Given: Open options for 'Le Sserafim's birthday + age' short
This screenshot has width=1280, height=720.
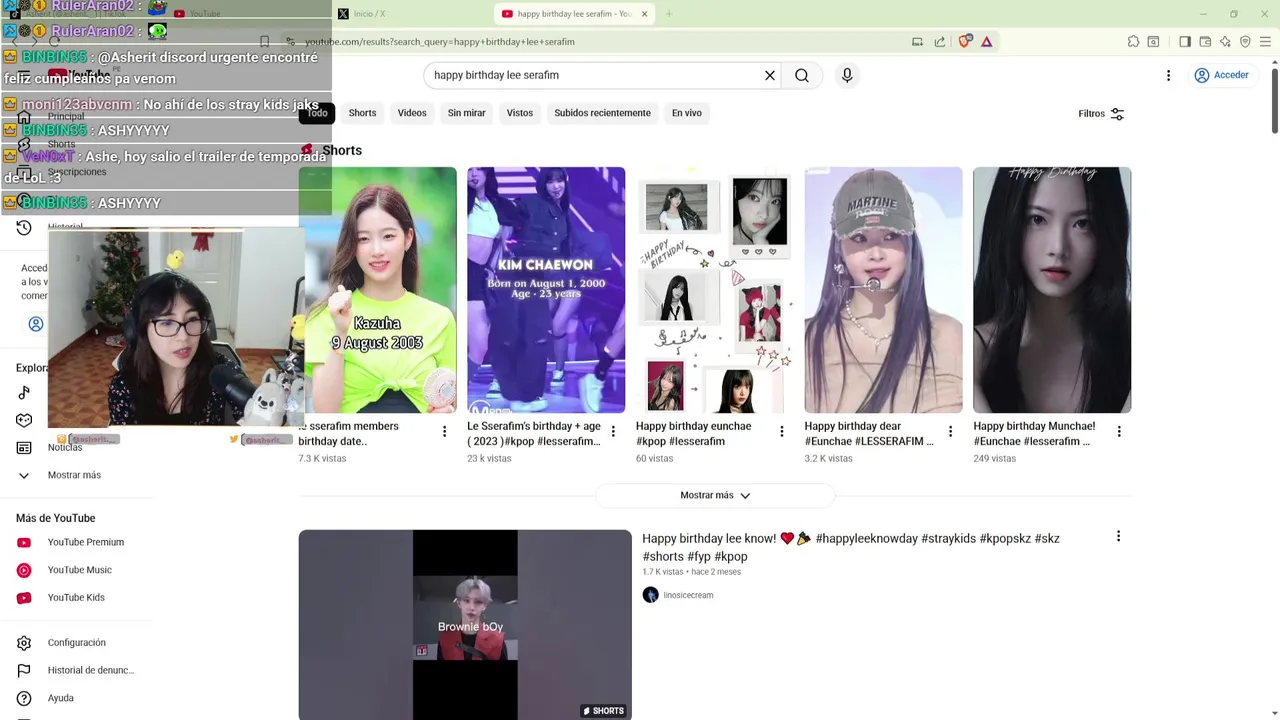Looking at the screenshot, I should 613,431.
